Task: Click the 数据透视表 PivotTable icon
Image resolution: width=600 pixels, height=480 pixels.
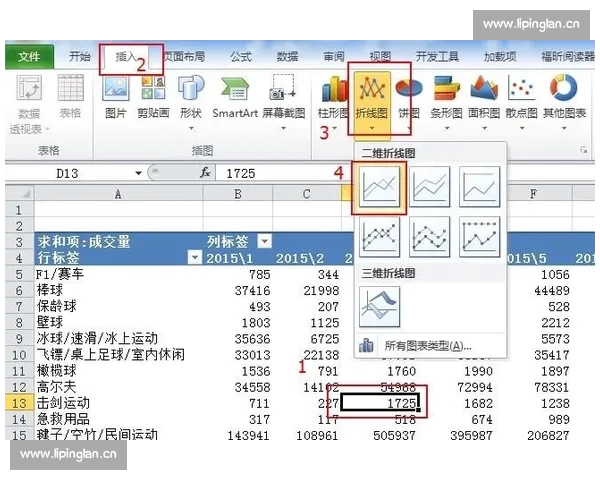Action: click(29, 88)
